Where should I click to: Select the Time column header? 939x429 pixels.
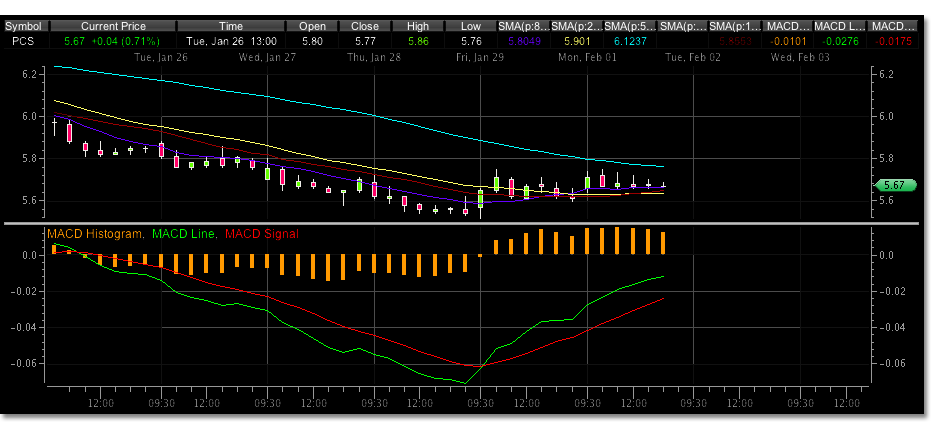(231, 24)
